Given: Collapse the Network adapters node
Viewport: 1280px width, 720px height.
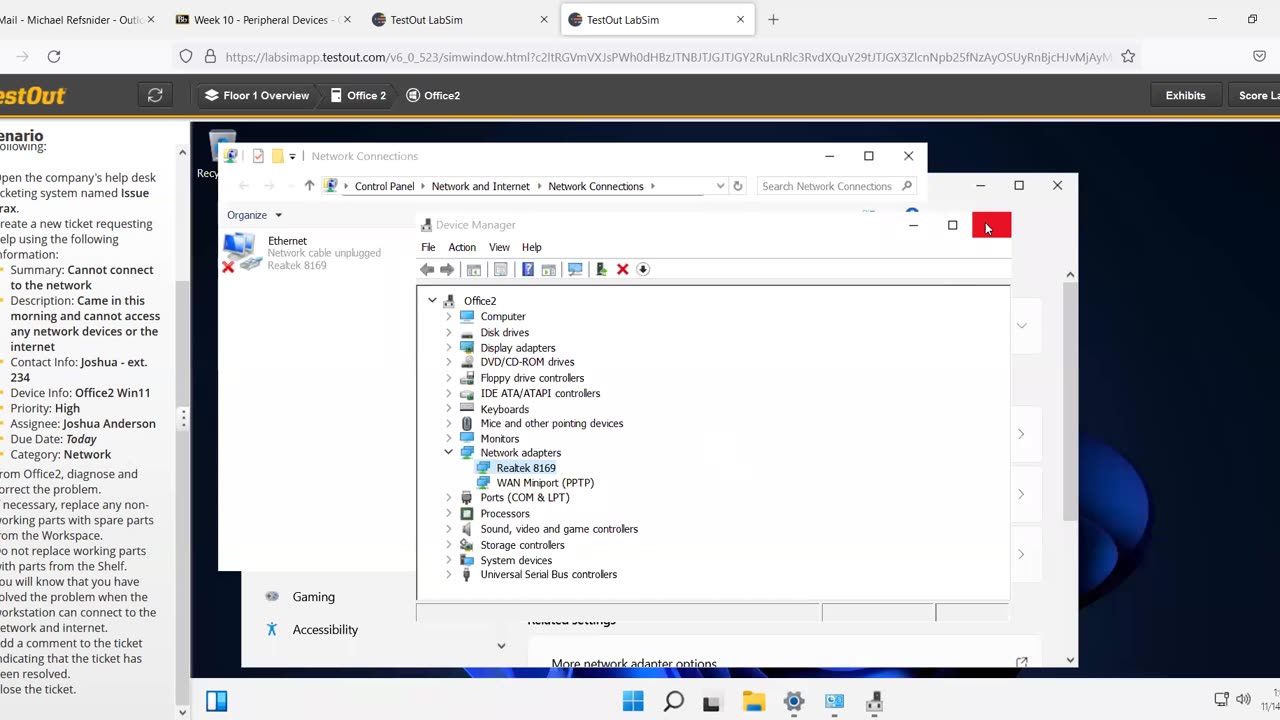Looking at the screenshot, I should click(448, 452).
